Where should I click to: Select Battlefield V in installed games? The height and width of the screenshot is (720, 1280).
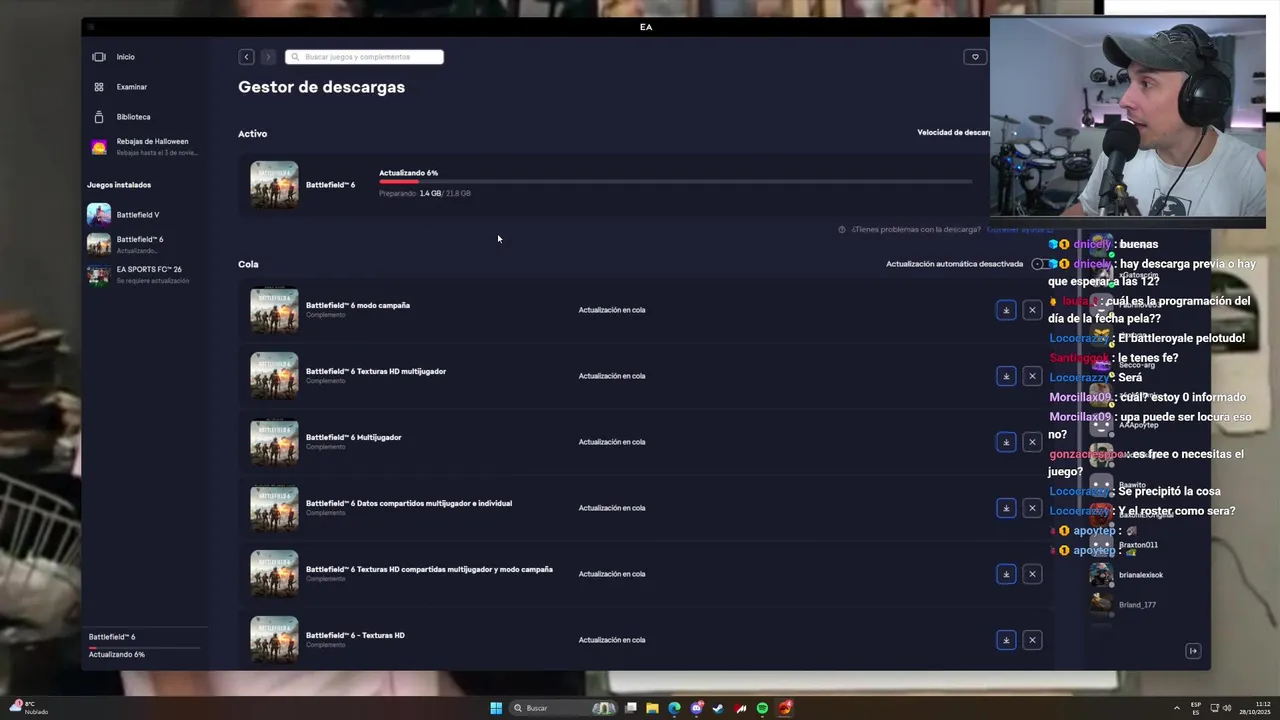coord(138,215)
